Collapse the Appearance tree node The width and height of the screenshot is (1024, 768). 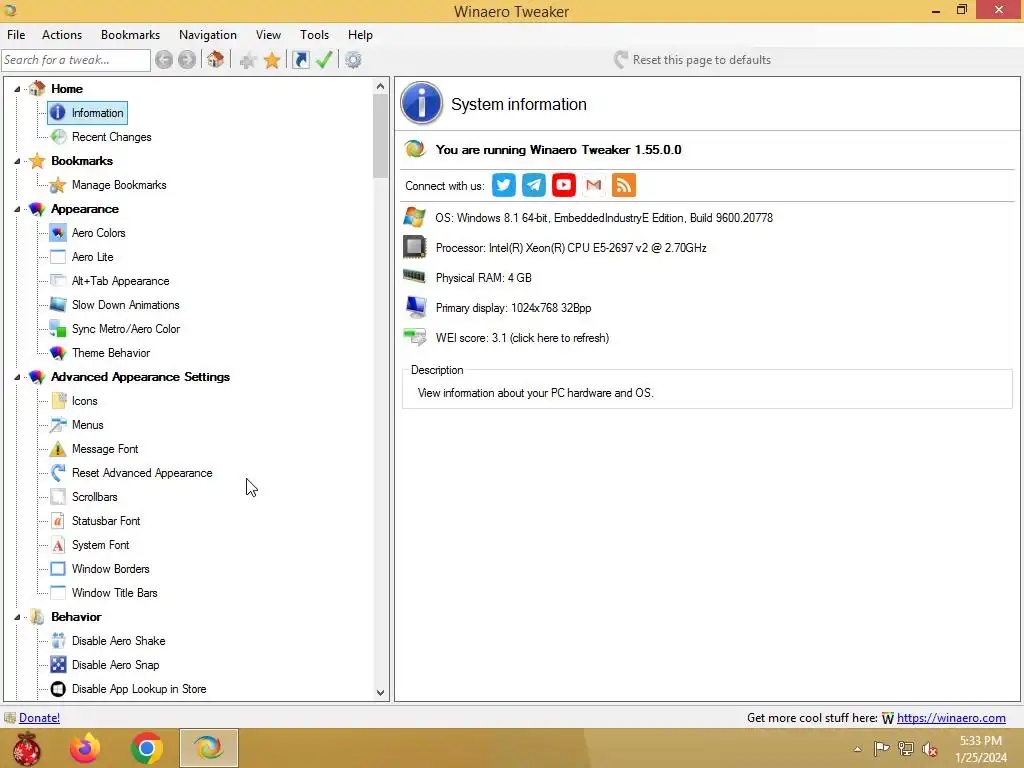click(x=18, y=209)
